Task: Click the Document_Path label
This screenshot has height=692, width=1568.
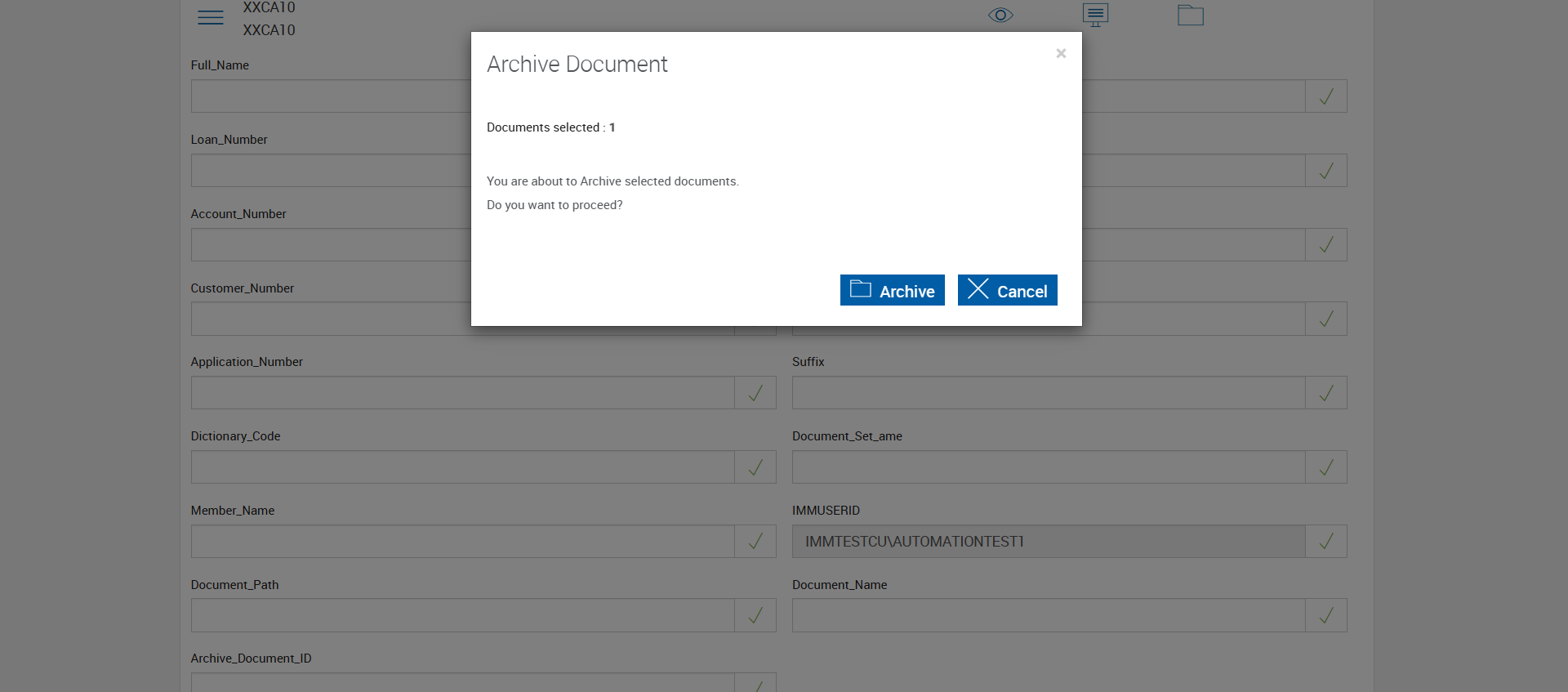Action: tap(235, 585)
